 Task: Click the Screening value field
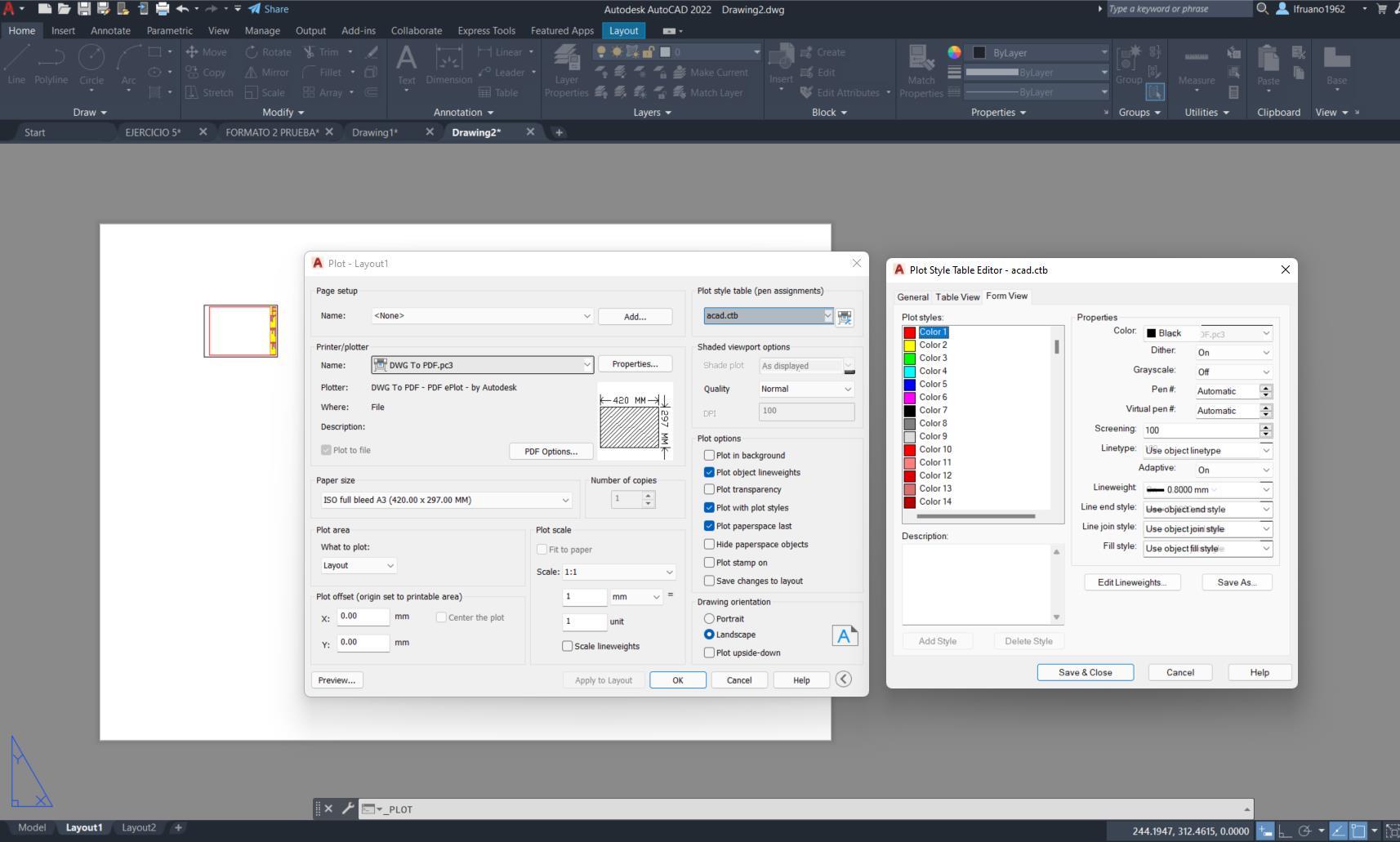(1201, 430)
